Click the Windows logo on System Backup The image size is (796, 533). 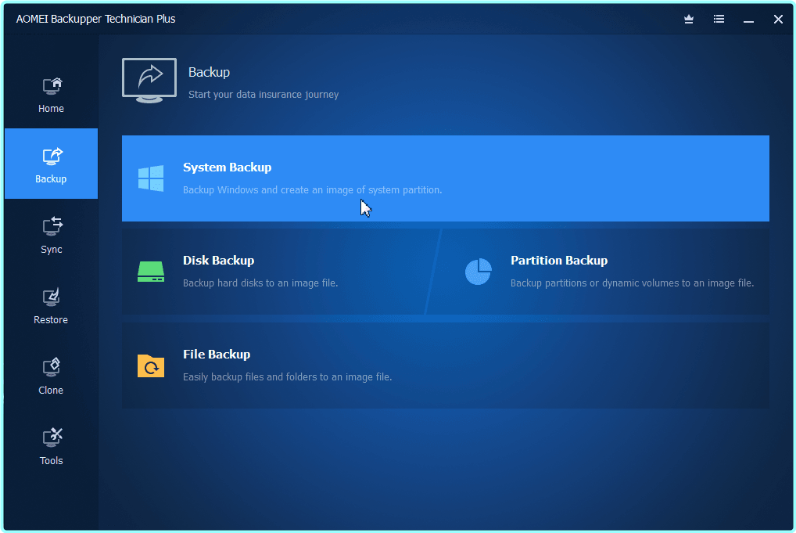pyautogui.click(x=151, y=178)
